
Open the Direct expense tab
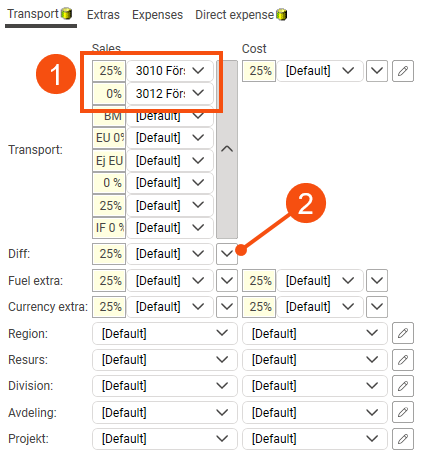[x=234, y=15]
